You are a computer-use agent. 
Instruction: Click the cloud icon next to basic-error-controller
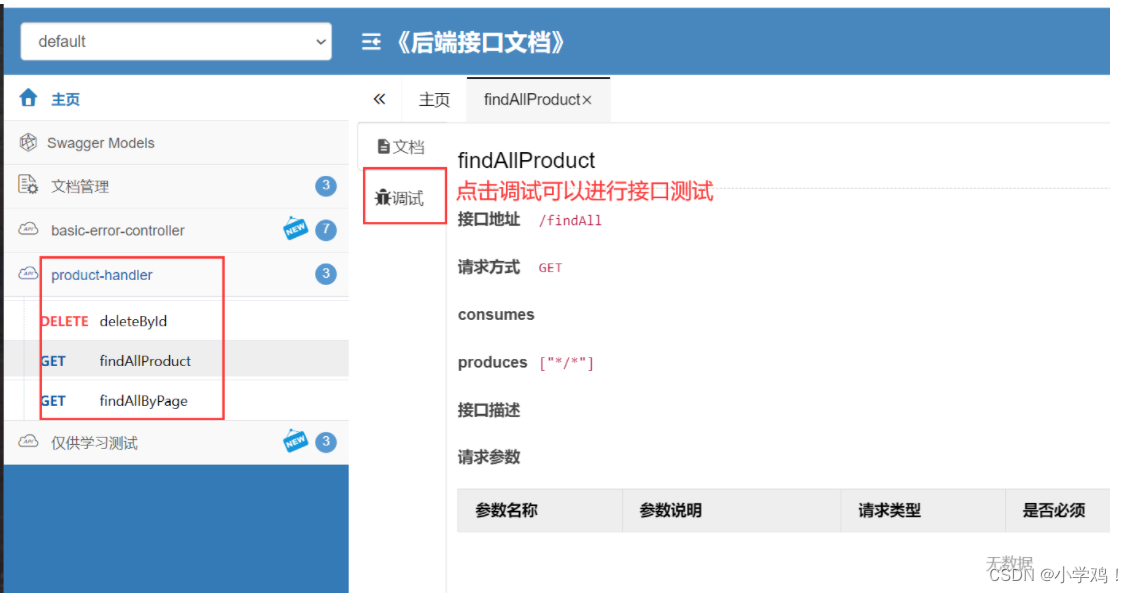(x=28, y=229)
